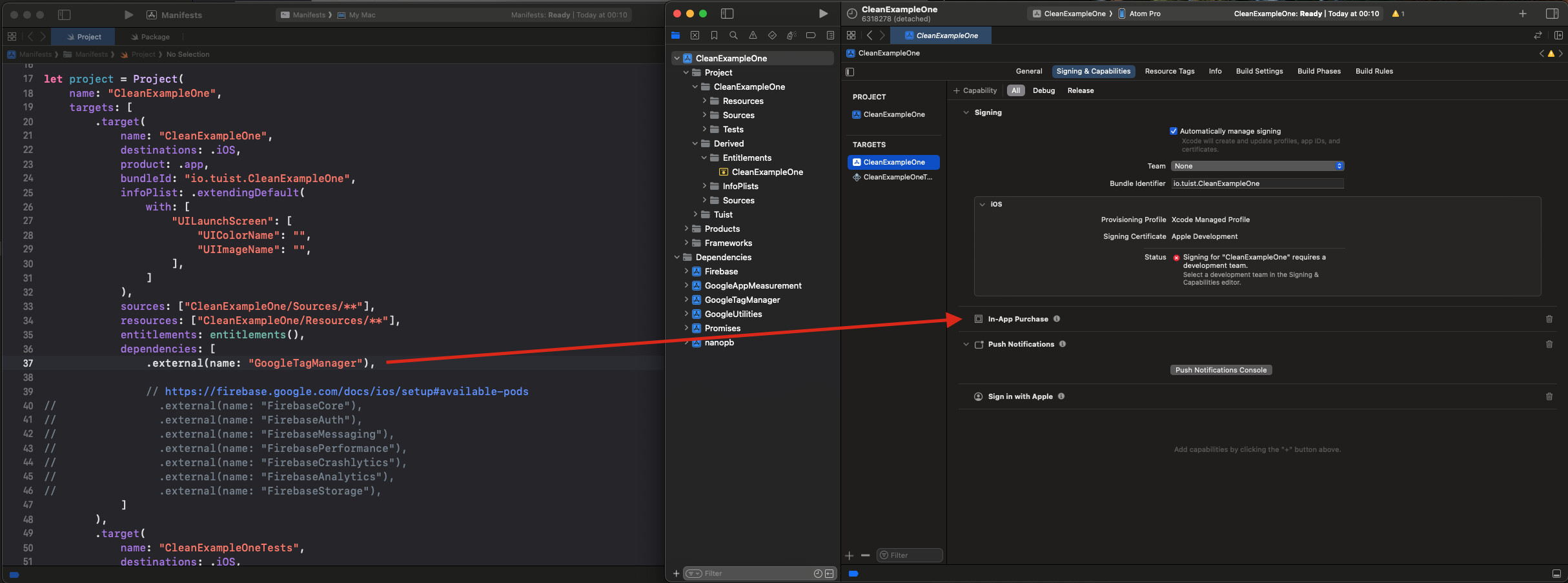The image size is (1568, 583).
Task: Open the Test navigator diamond icon
Action: click(772, 36)
